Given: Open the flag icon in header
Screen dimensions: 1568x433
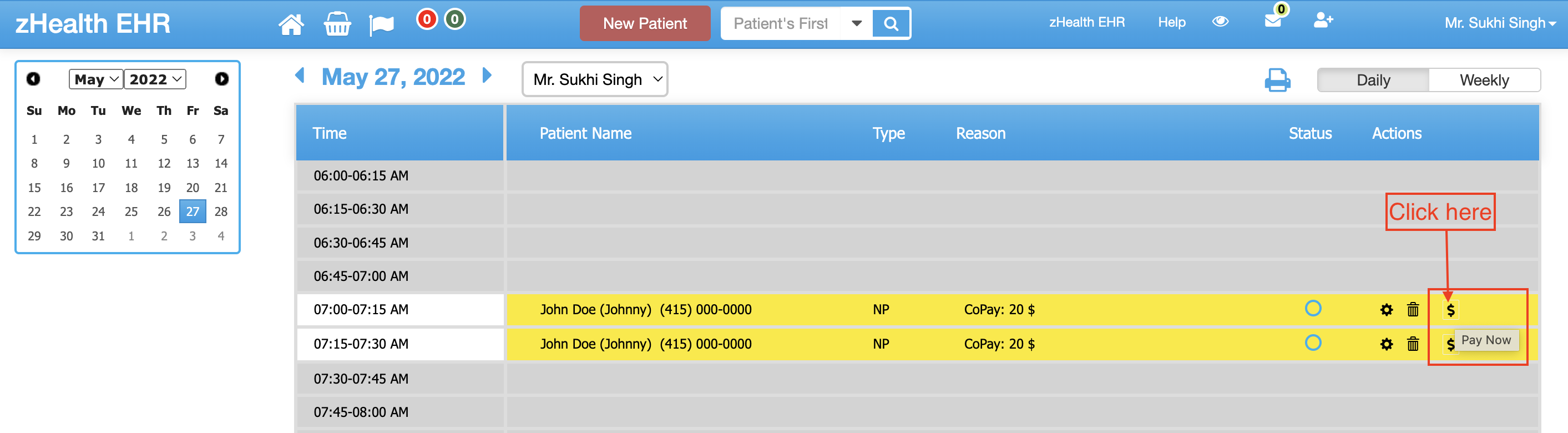Looking at the screenshot, I should 382,24.
